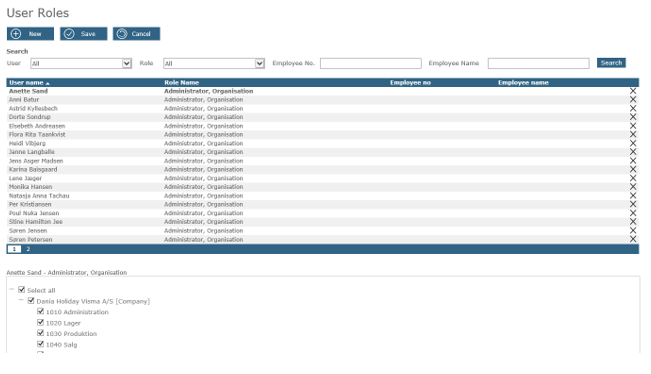This screenshot has width=651, height=374.
Task: Open the Role filter dropdown
Action: (214, 63)
